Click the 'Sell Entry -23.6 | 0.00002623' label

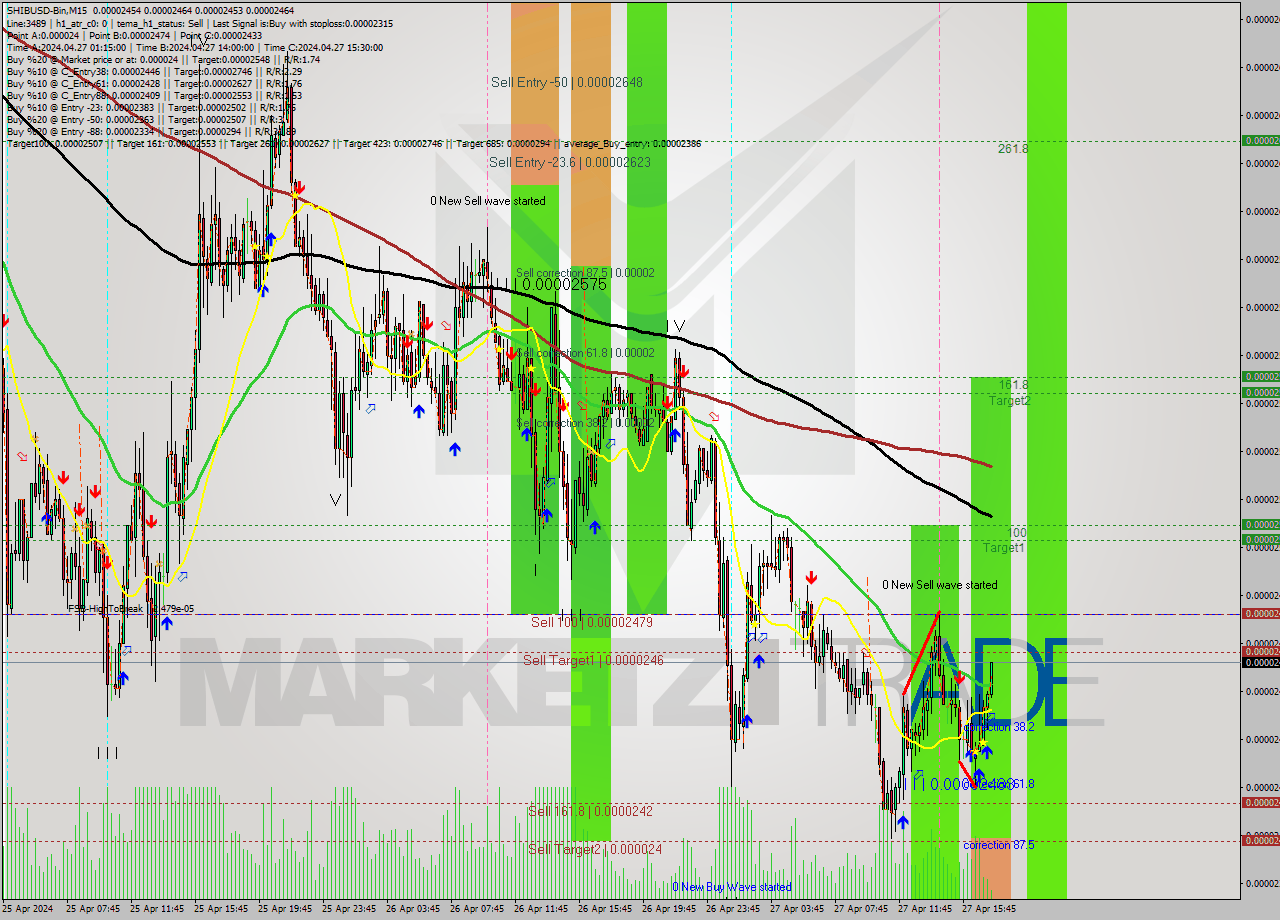pos(569,161)
